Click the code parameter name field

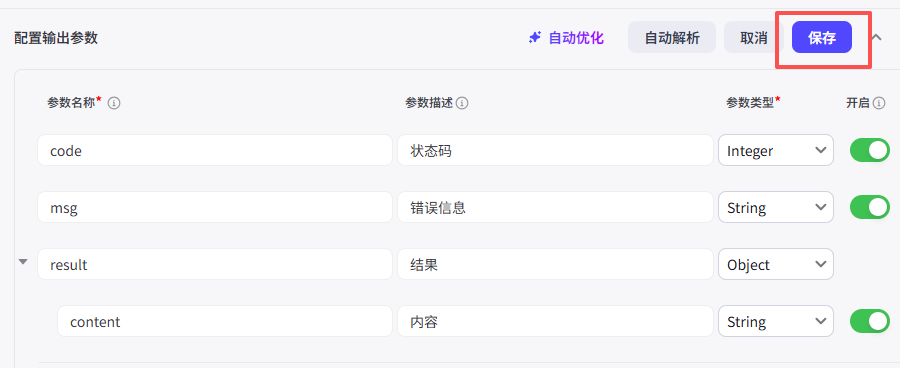(215, 150)
